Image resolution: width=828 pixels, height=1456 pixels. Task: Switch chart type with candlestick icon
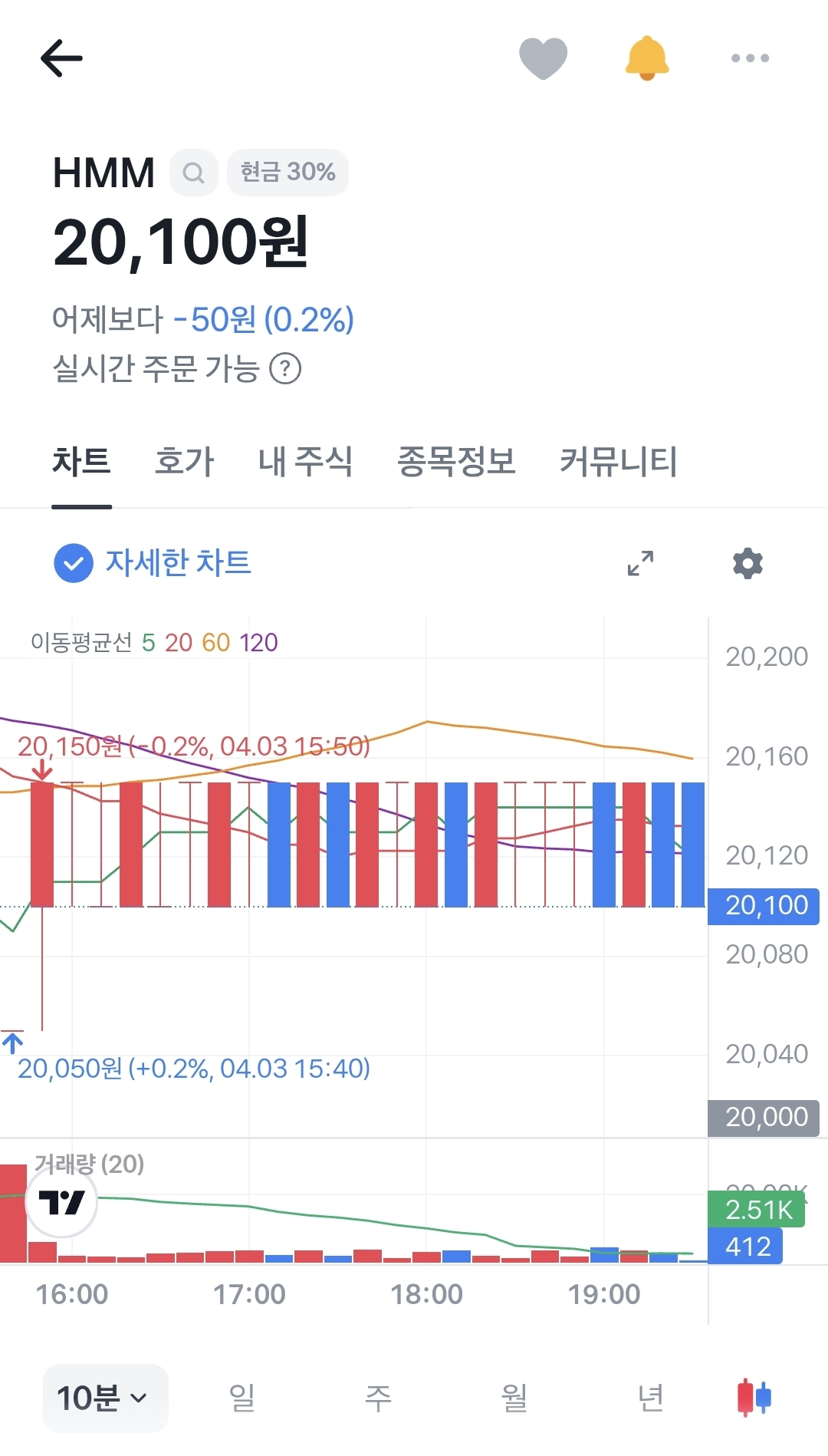pos(754,1397)
